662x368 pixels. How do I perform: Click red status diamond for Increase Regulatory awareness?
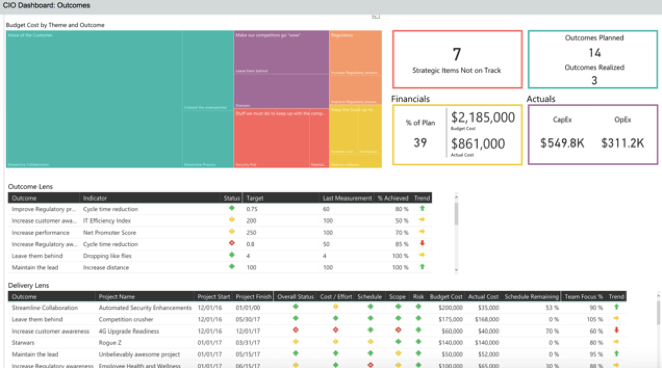[231, 243]
